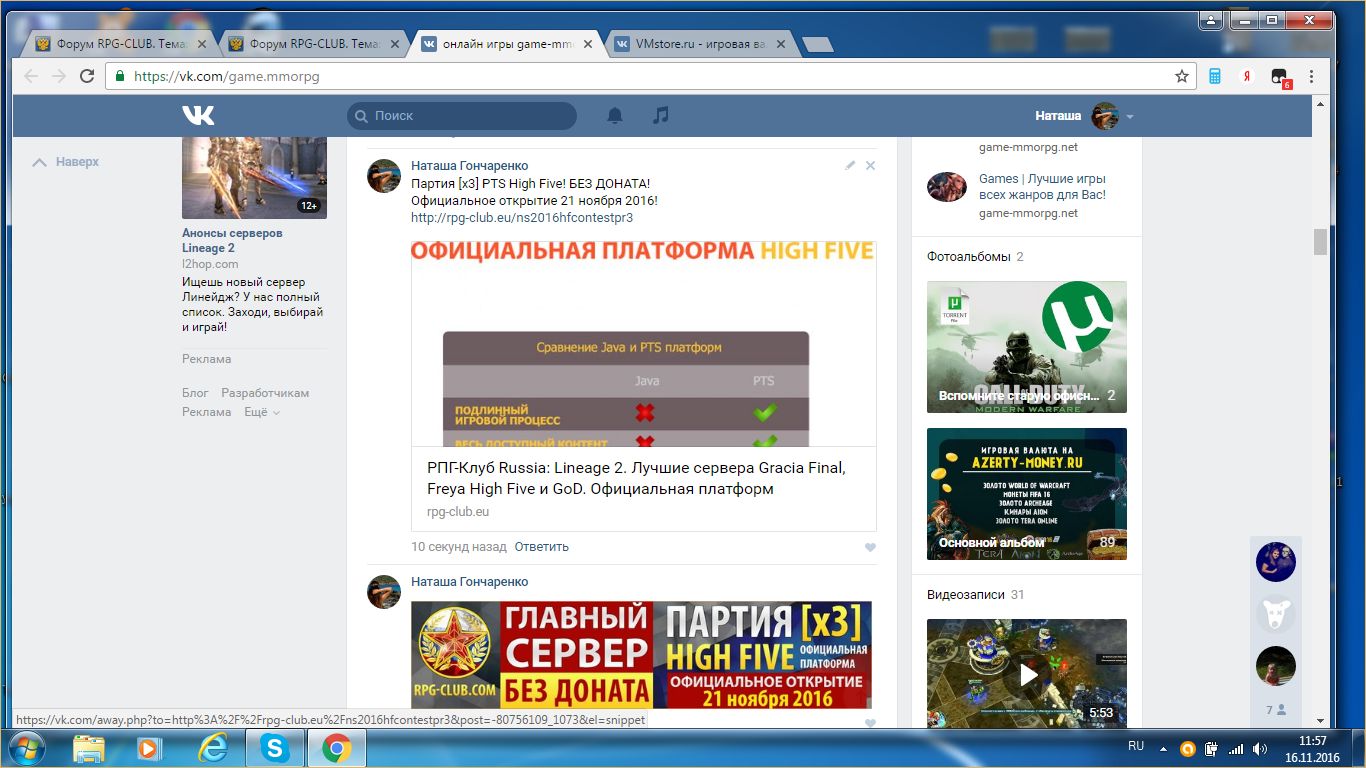The height and width of the screenshot is (768, 1366).
Task: Open the VK dog chat icon on the right
Action: pyautogui.click(x=1275, y=614)
